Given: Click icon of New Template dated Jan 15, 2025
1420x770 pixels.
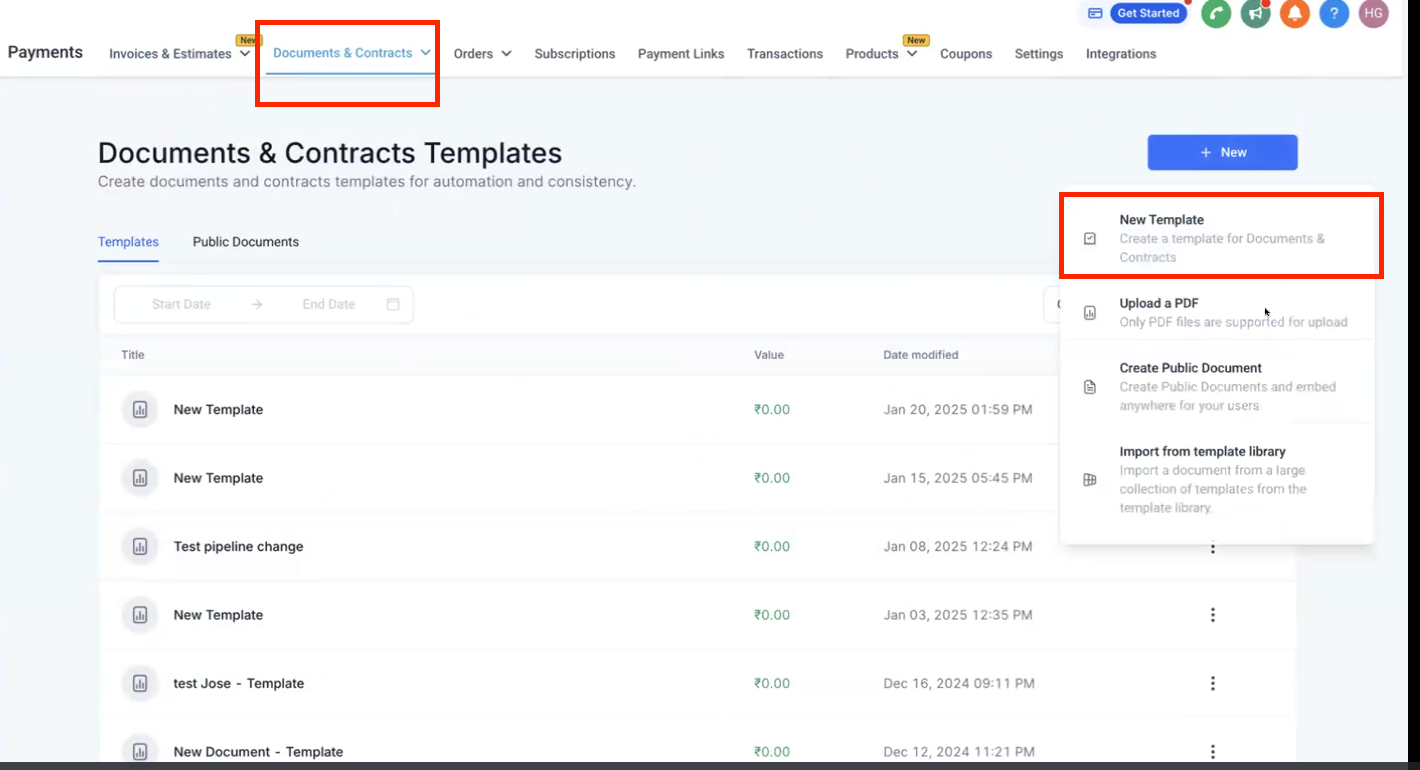Looking at the screenshot, I should [x=140, y=478].
